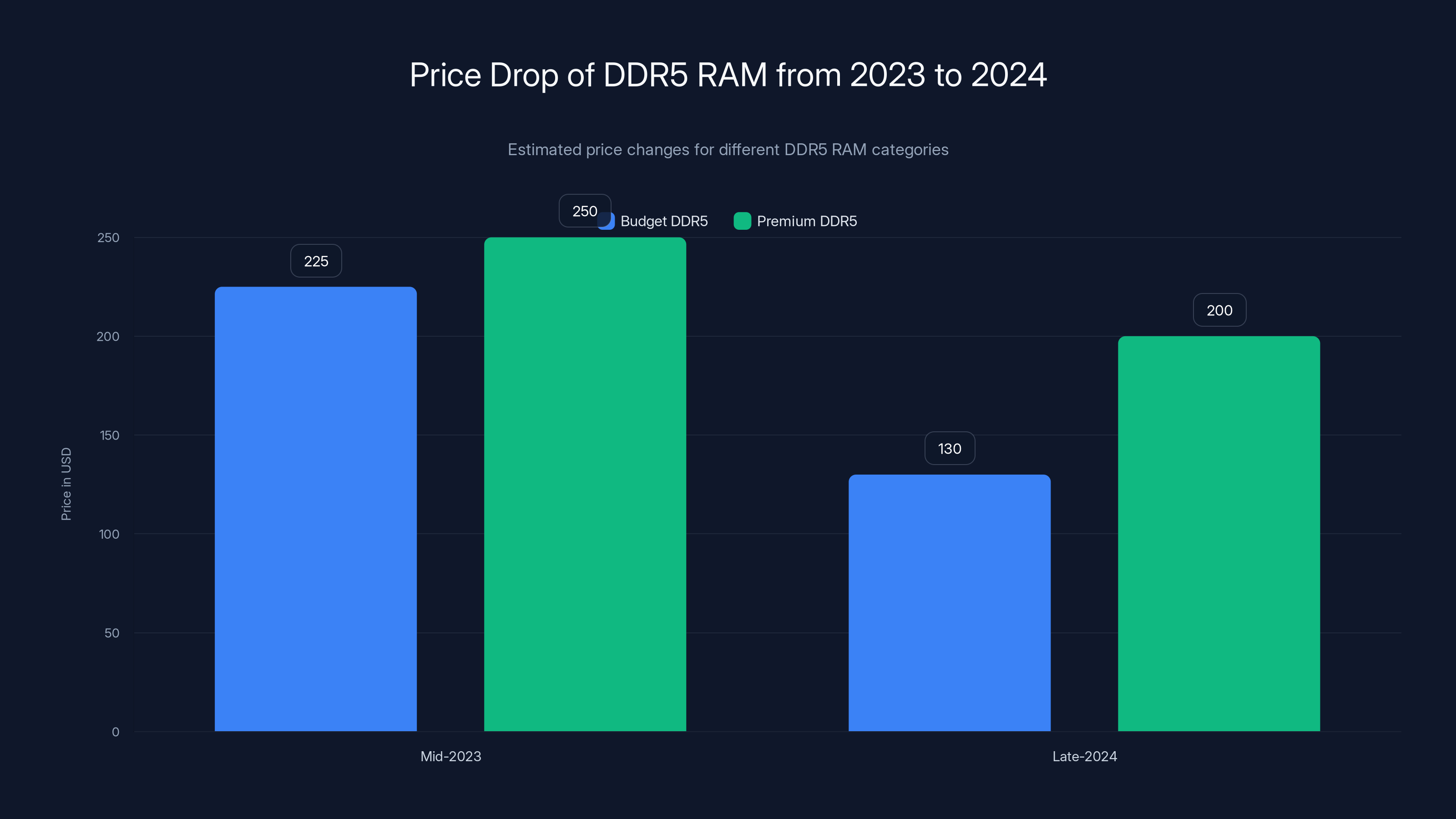Click the chart title text
1456x819 pixels.
[728, 74]
